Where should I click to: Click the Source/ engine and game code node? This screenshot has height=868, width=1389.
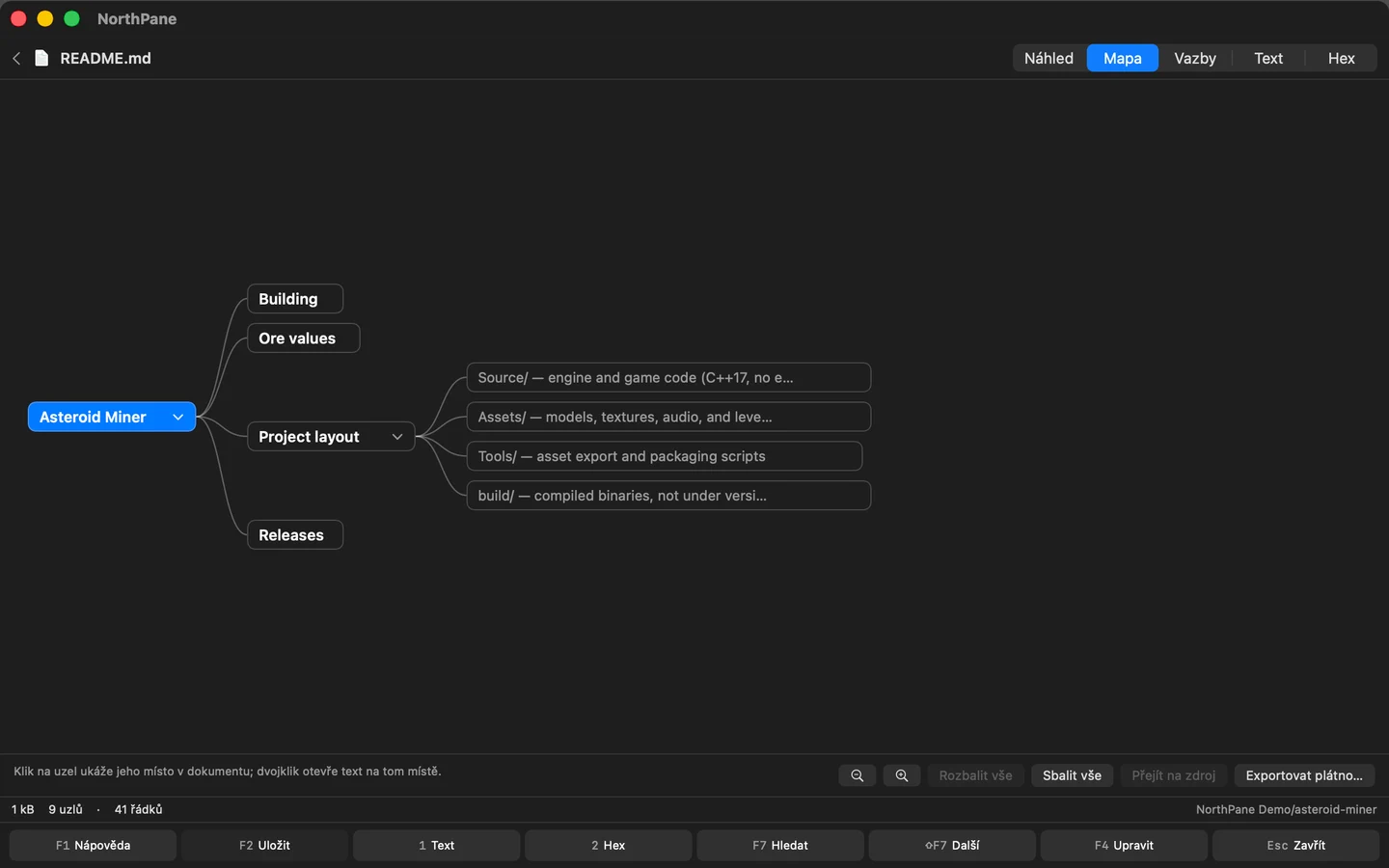[668, 378]
